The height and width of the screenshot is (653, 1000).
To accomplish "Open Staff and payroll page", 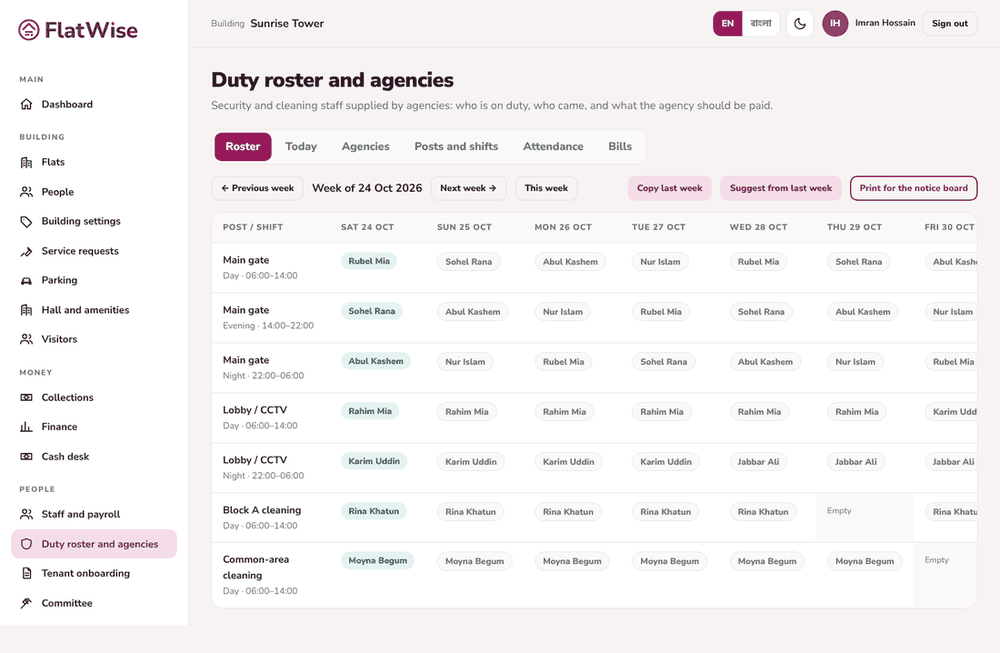I will click(x=94, y=514).
